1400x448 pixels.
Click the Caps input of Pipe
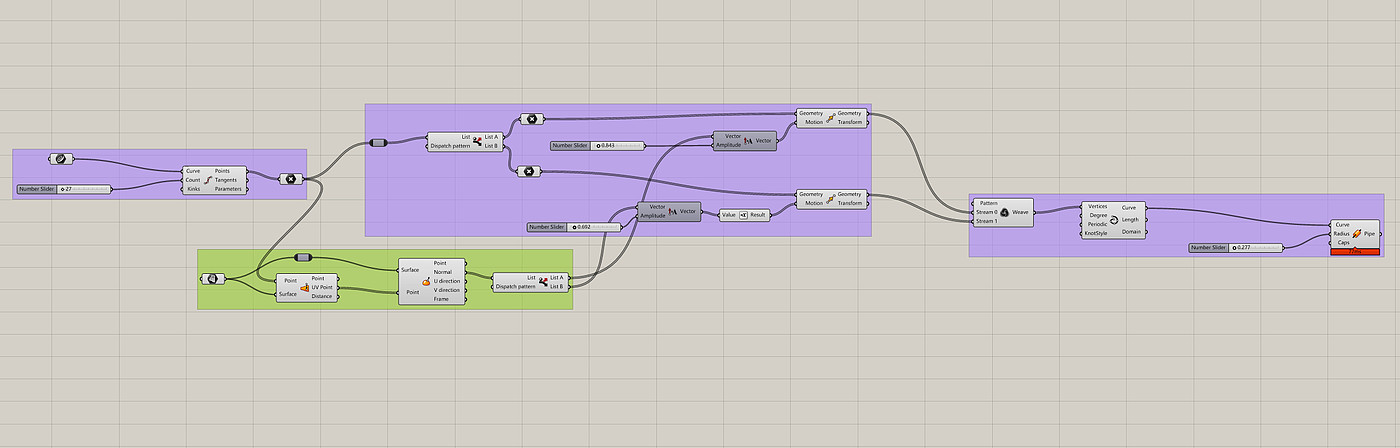click(1343, 242)
